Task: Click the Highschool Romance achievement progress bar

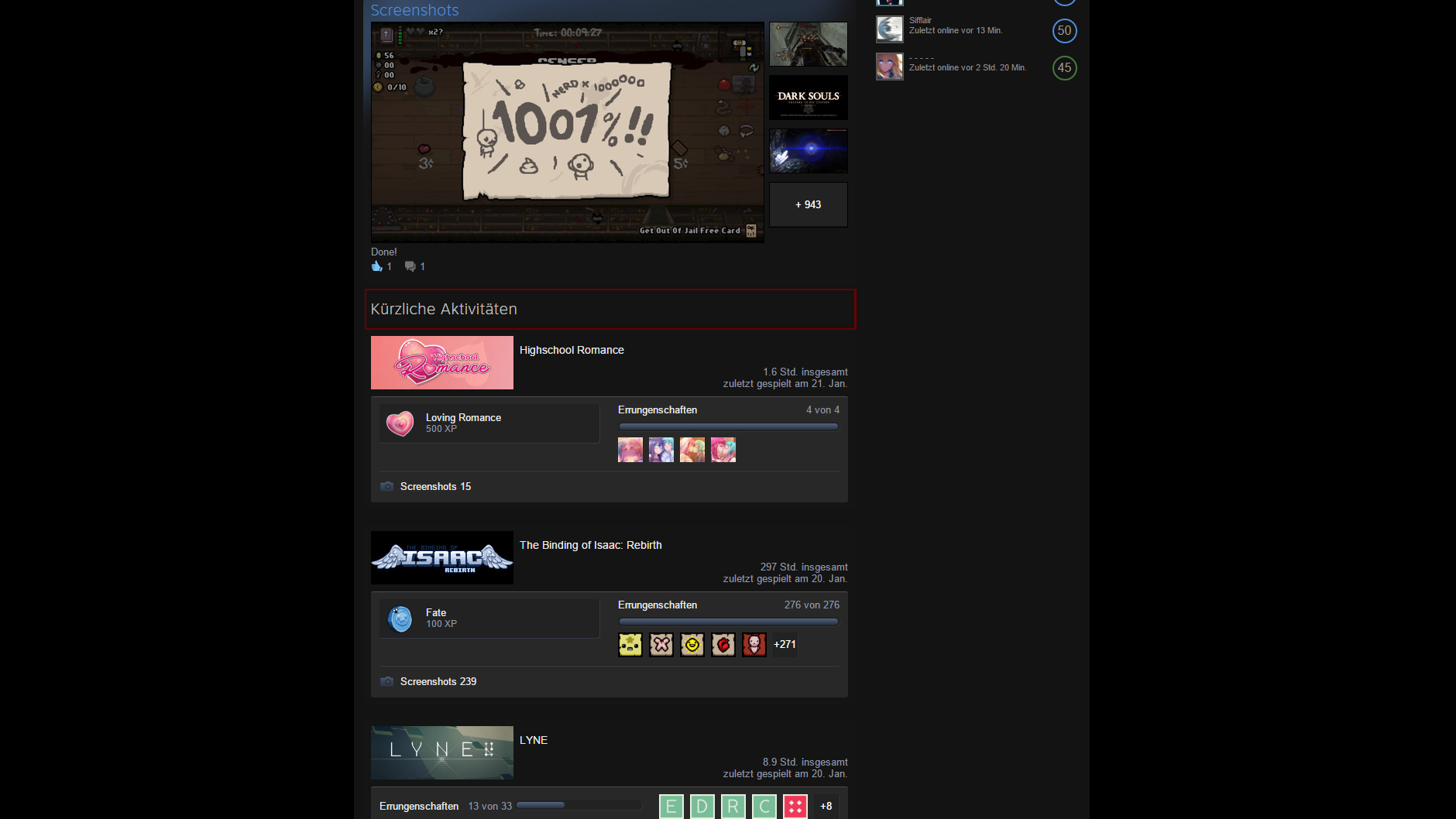Action: click(729, 427)
